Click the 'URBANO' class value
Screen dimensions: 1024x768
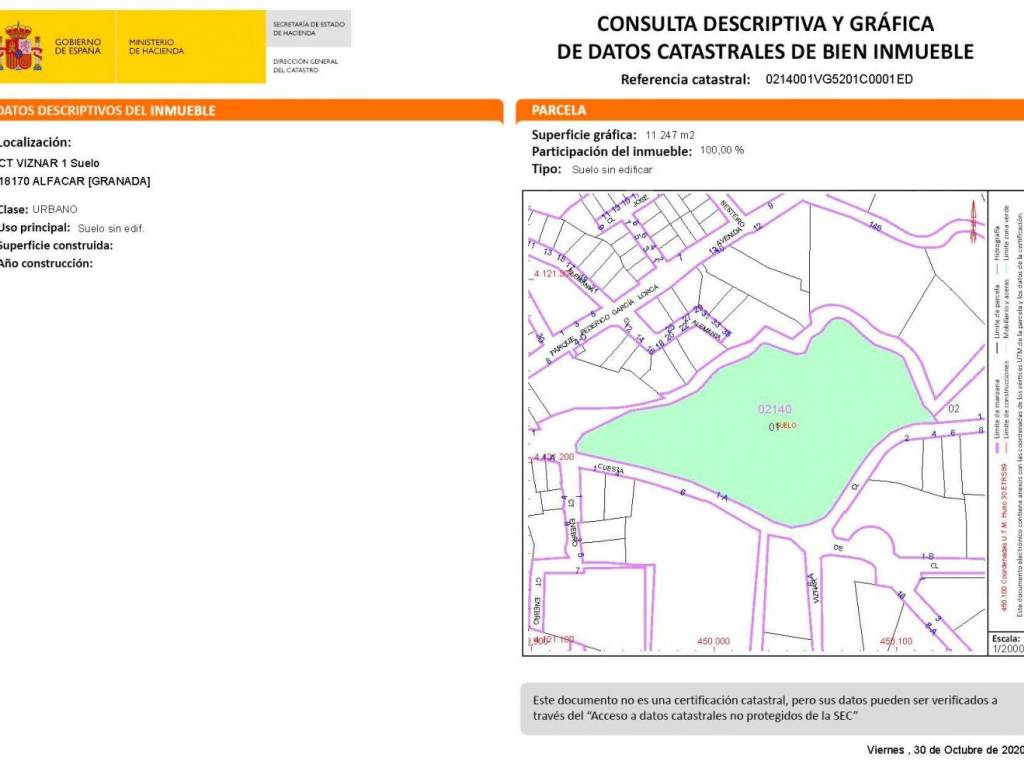click(55, 210)
